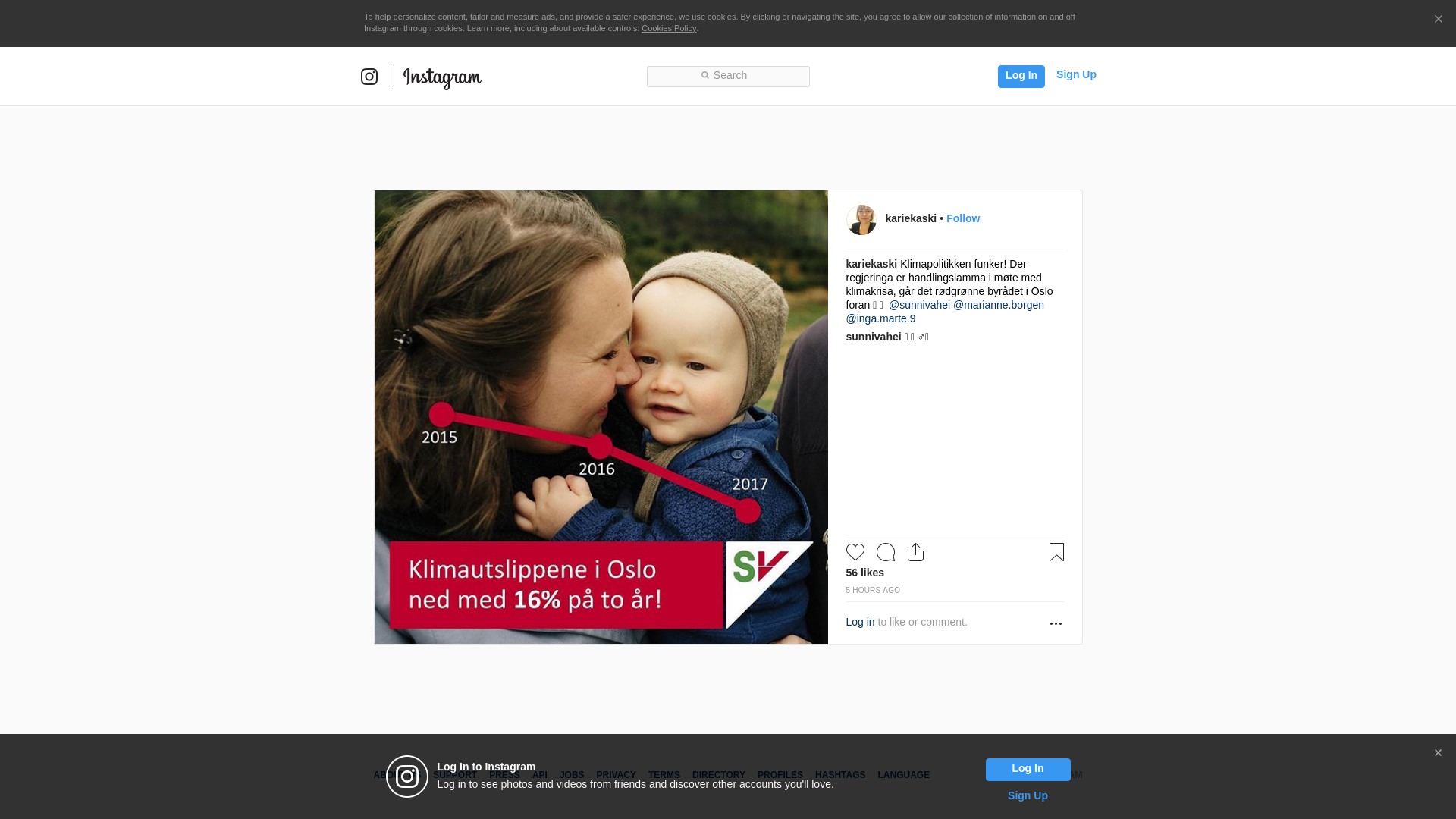Close the Log In to Instagram banner

(x=1438, y=753)
